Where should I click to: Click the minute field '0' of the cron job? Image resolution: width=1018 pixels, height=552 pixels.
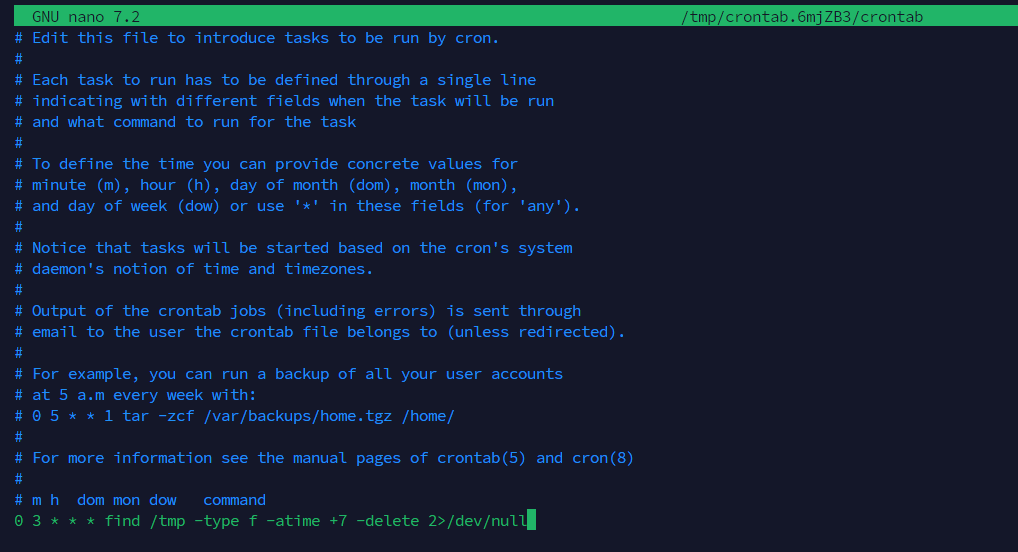point(18,521)
